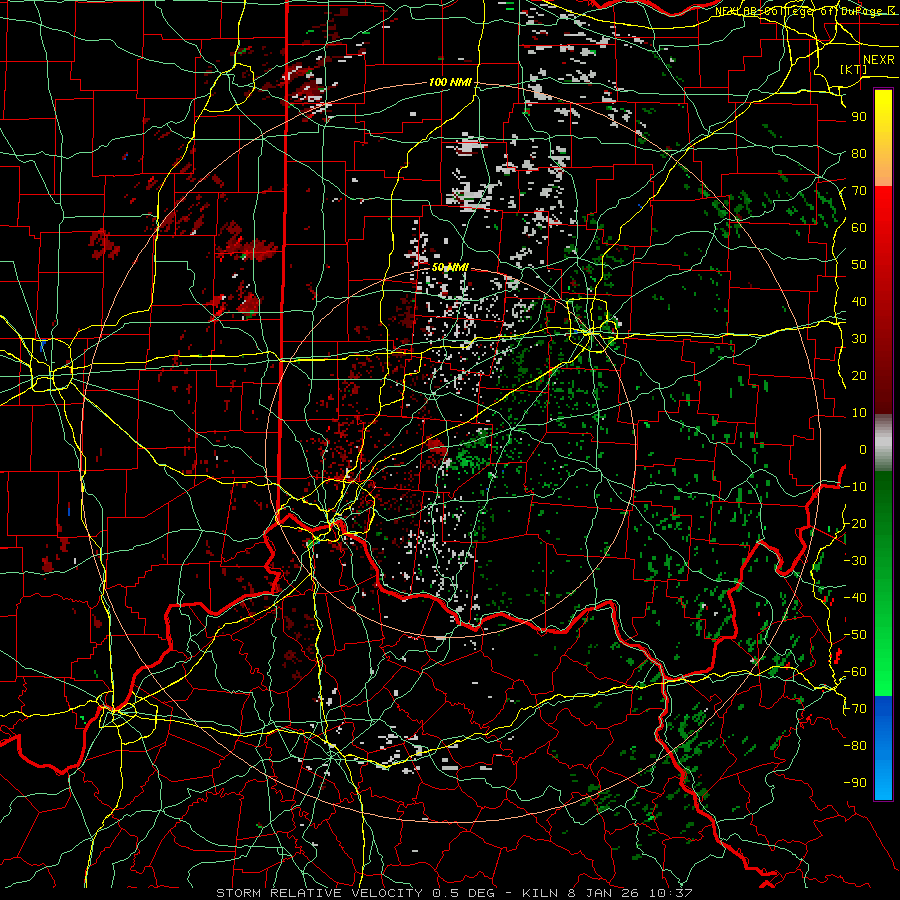Select the positive 50 value on the velocity scale
Viewport: 900px width, 900px height.
tap(859, 265)
